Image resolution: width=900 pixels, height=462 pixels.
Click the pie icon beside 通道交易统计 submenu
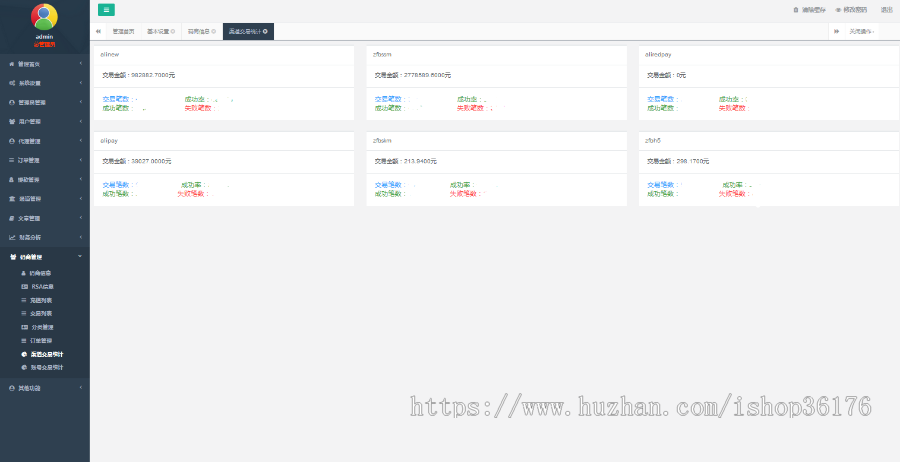pyautogui.click(x=24, y=354)
